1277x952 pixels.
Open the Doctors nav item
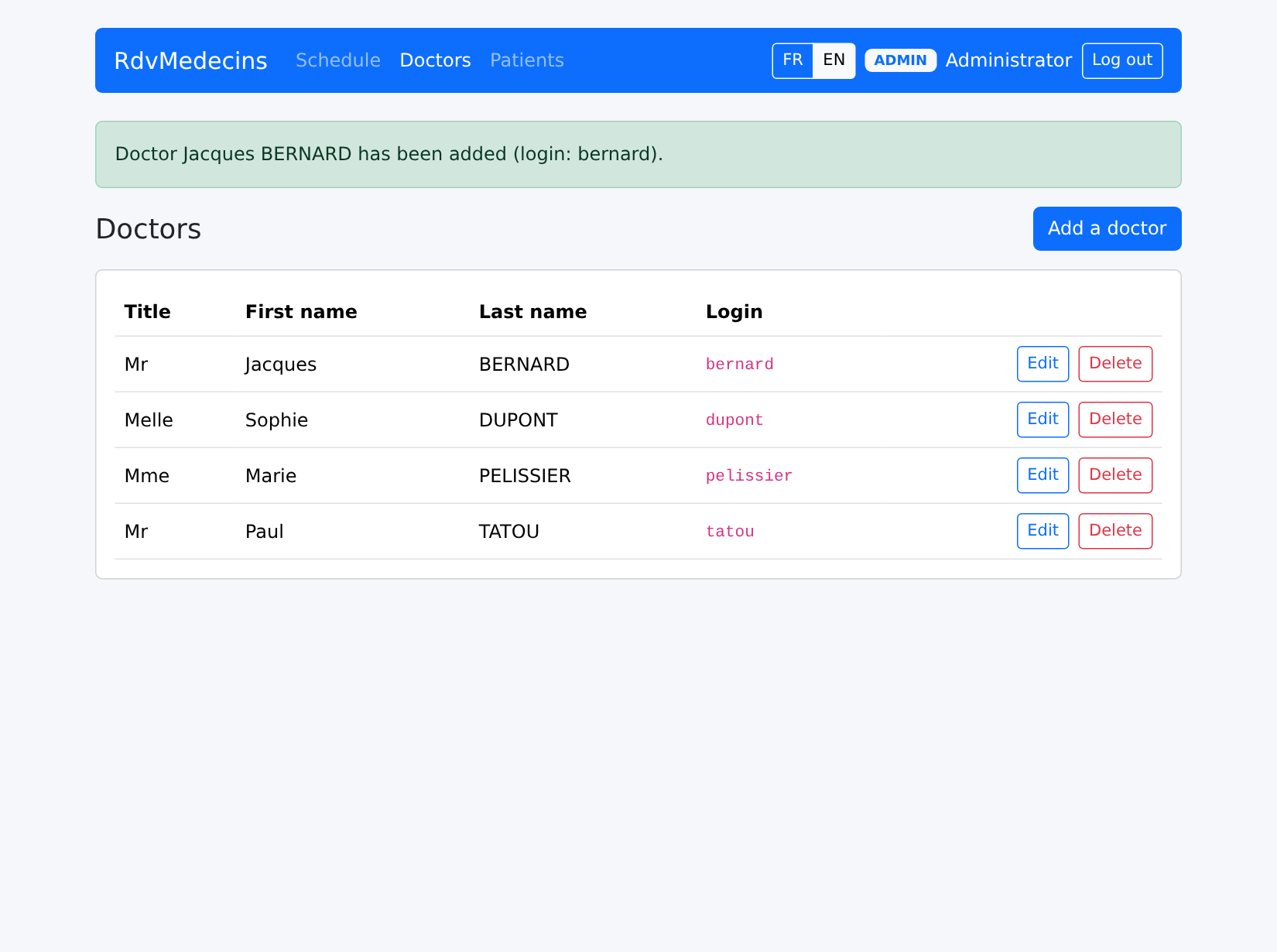click(x=435, y=60)
